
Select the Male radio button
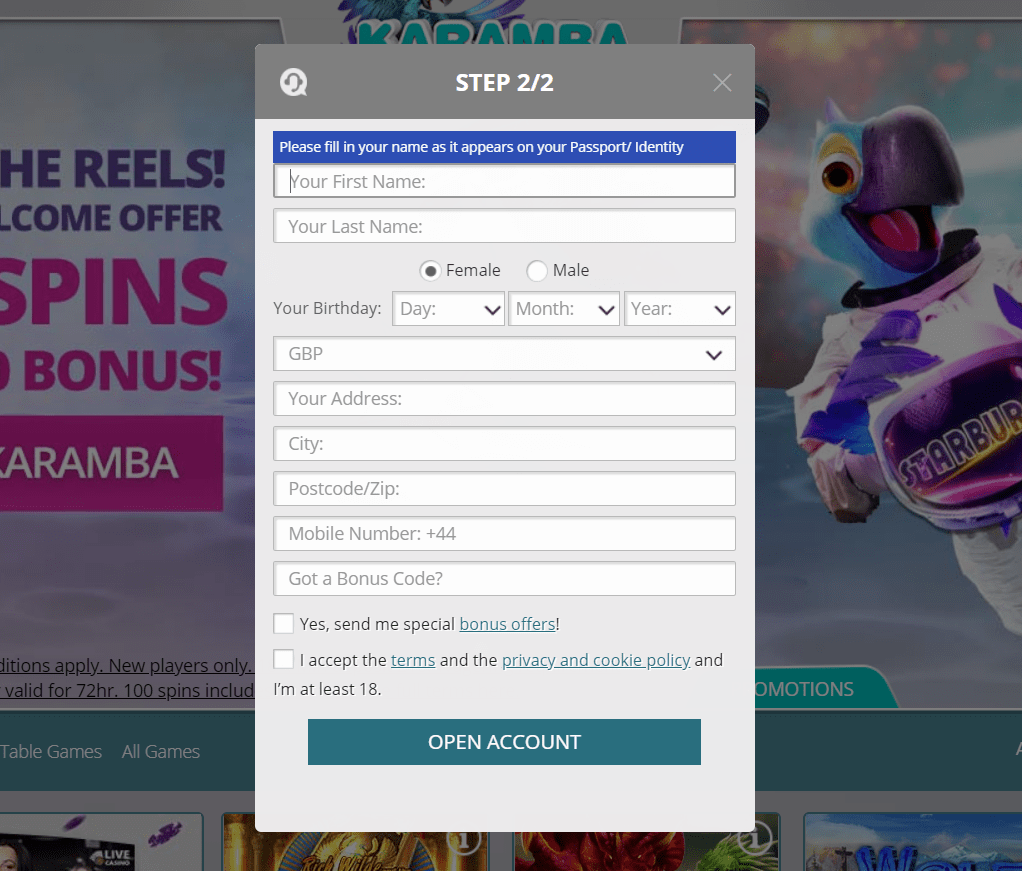[x=537, y=271]
